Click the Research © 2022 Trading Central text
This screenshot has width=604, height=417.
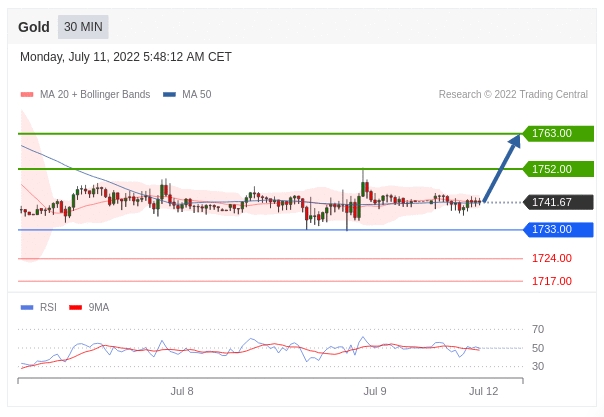(x=513, y=94)
